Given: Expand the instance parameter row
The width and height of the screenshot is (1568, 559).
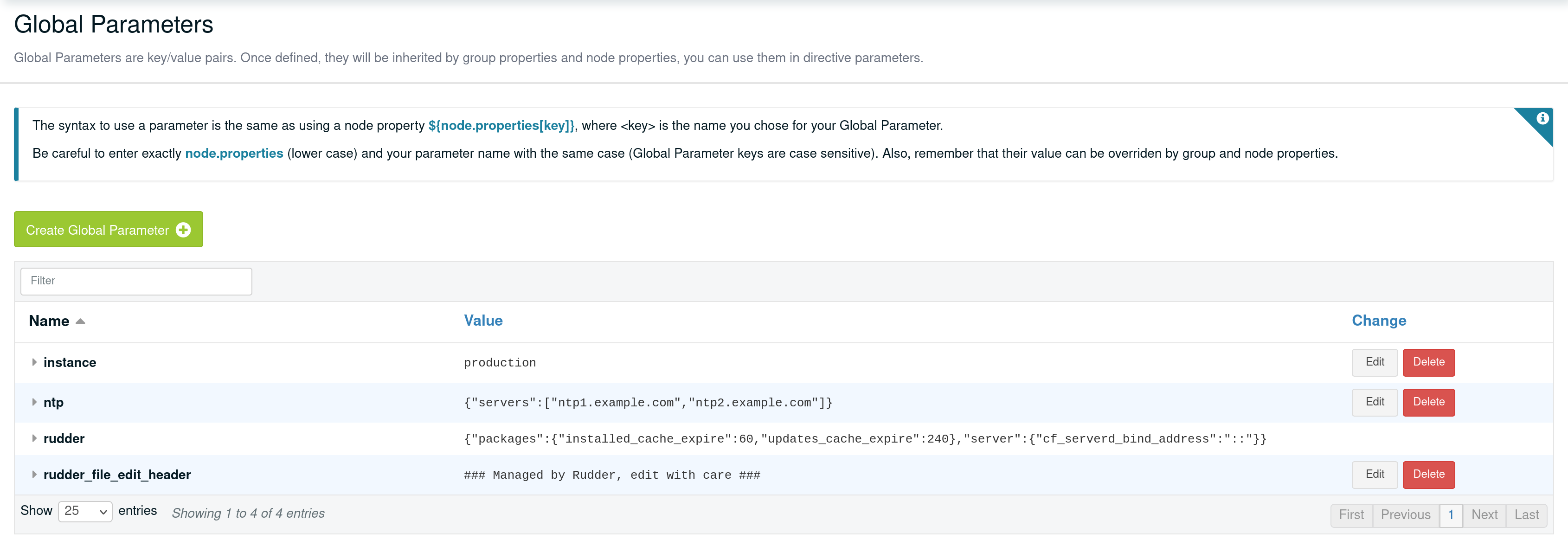Looking at the screenshot, I should coord(34,362).
